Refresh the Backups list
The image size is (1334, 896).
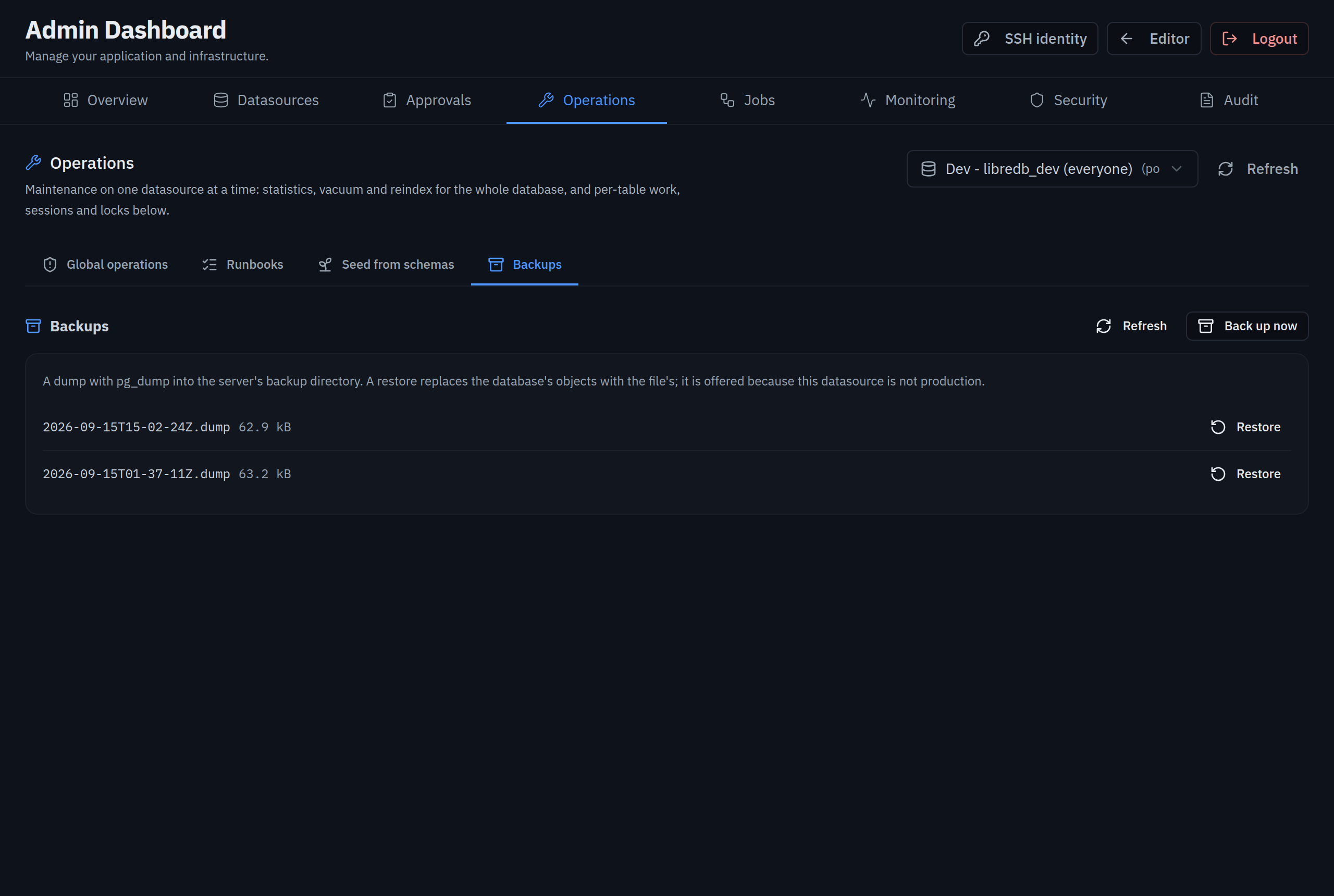[1131, 326]
